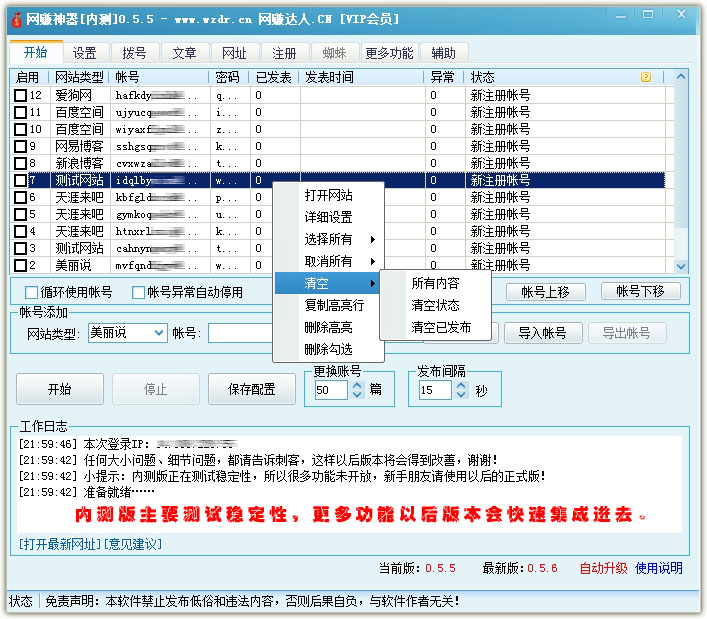The width and height of the screenshot is (707, 619).
Task: Tick the checkbox for row 9 网易博客
Action: click(20, 146)
